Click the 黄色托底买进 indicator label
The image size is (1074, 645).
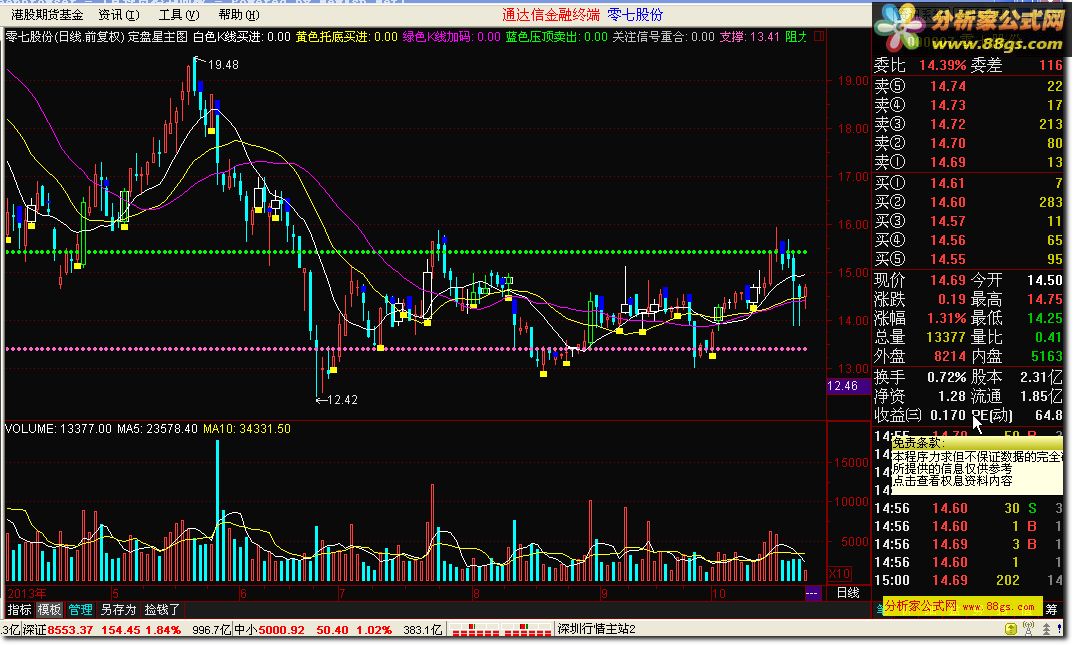pos(347,37)
